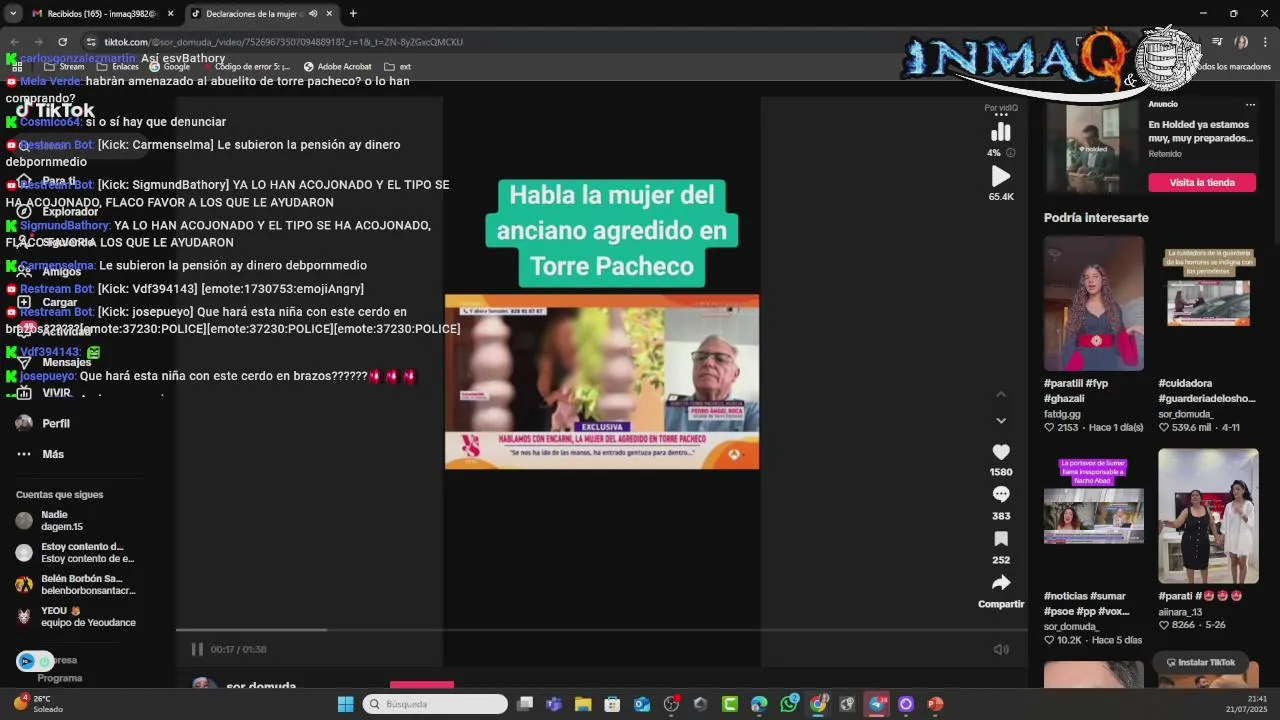This screenshot has width=1280, height=720.
Task: Open the Chrome profile avatar icon
Action: coord(1241,42)
